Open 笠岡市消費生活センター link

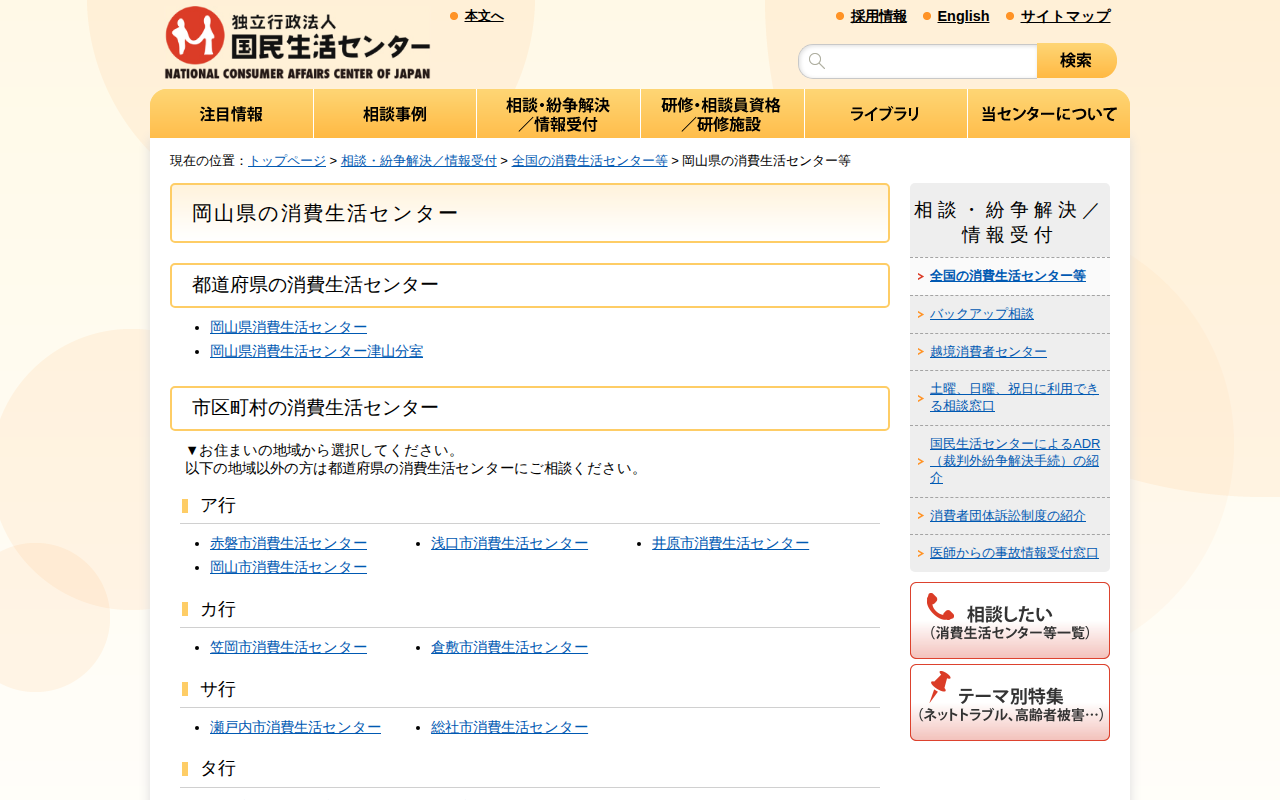288,647
